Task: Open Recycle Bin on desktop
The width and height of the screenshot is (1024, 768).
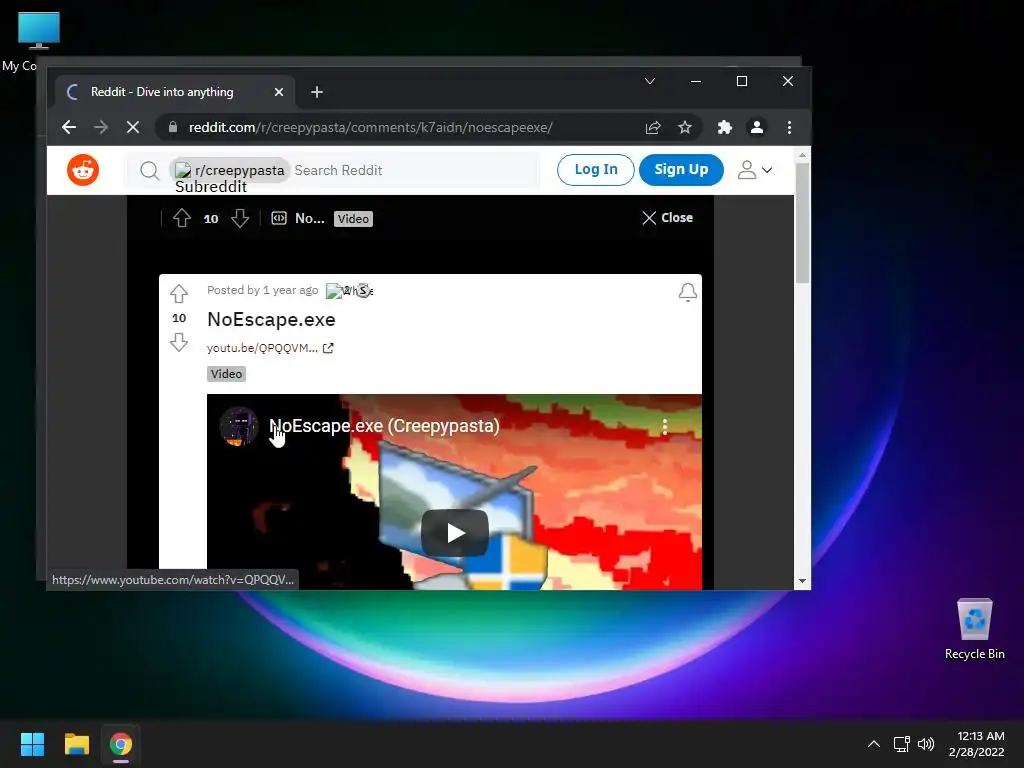Action: coord(974,628)
